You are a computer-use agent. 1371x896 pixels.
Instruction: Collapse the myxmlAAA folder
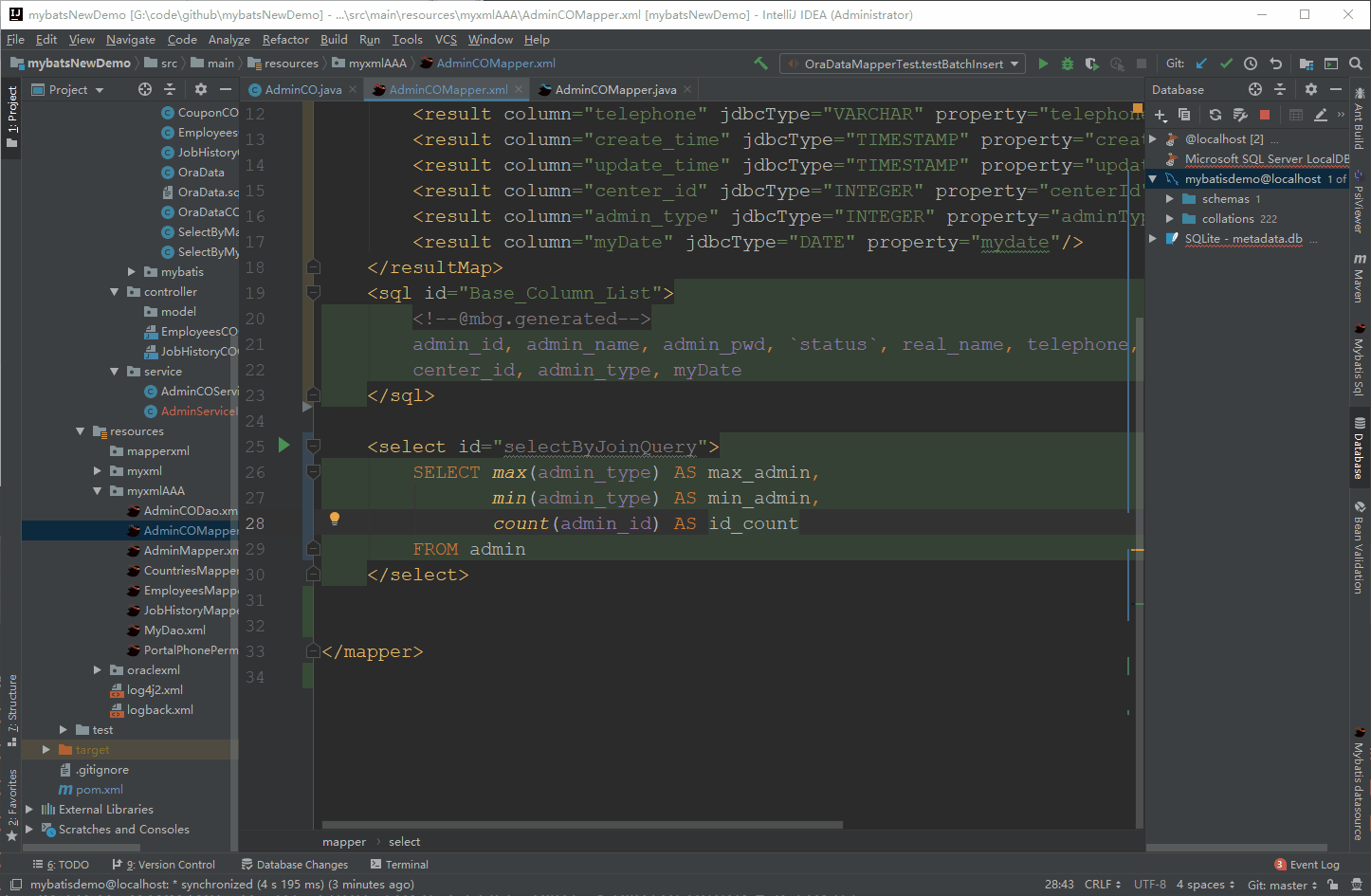98,491
